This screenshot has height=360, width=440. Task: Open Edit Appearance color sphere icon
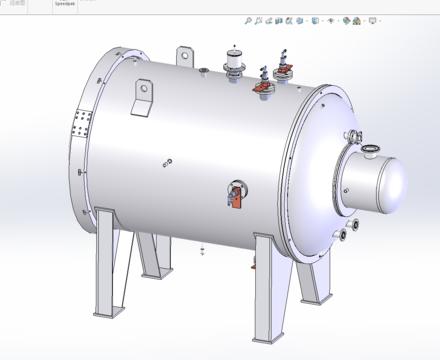347,21
